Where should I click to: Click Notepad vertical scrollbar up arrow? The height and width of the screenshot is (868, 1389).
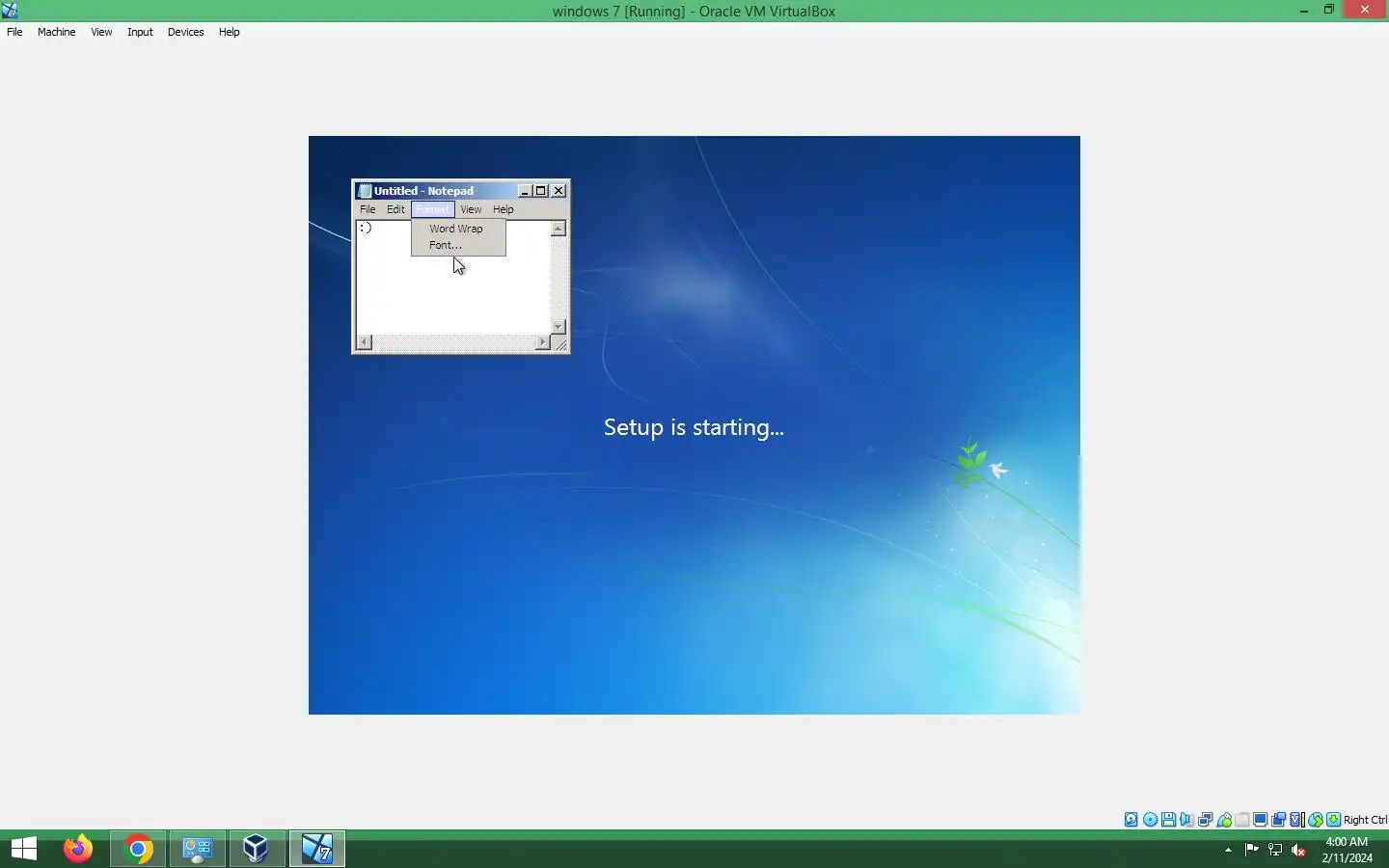[x=558, y=229]
